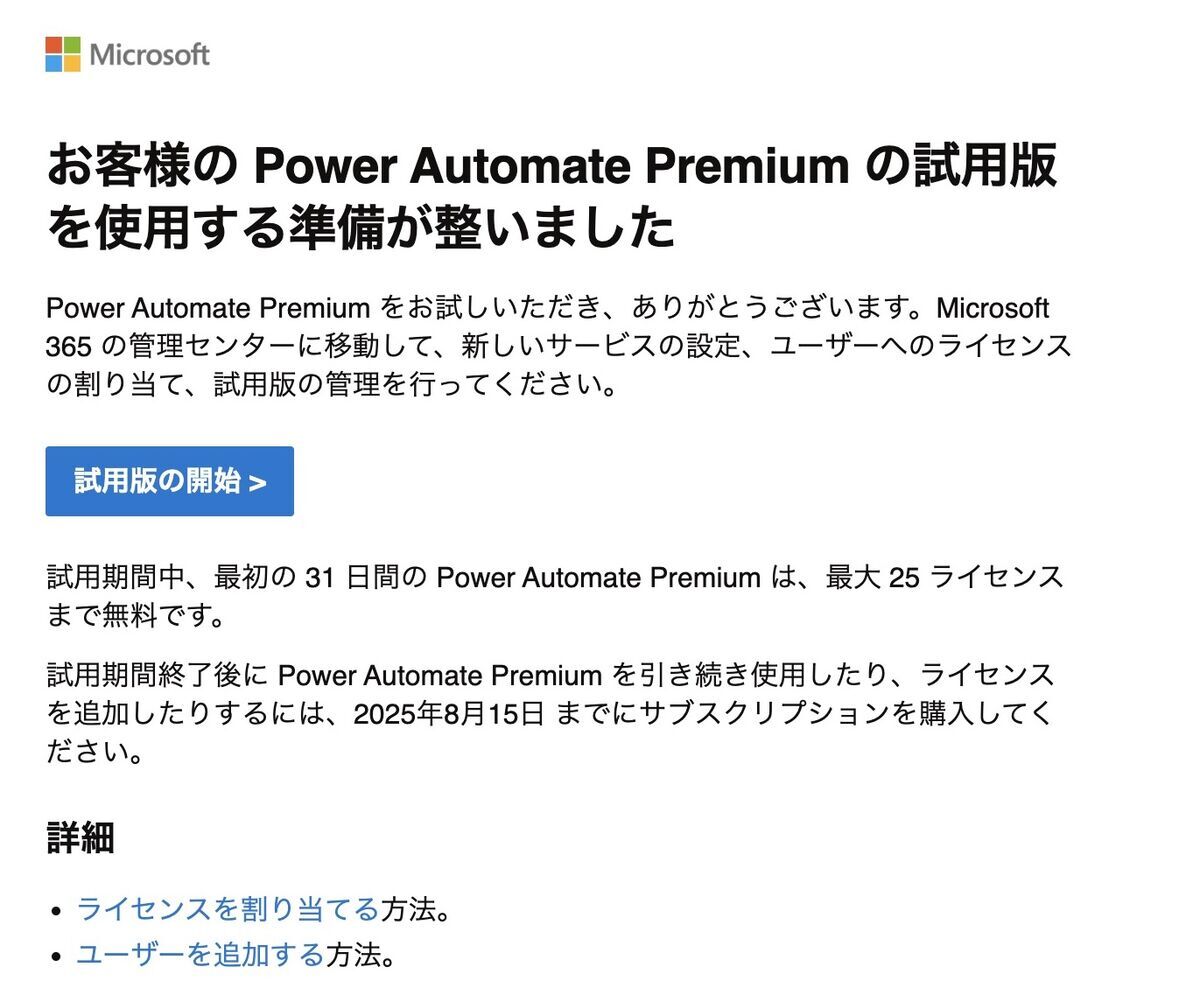Viewport: 1200px width, 1002px height.
Task: Click the first bullet link under 詳細
Action: pyautogui.click(x=228, y=910)
